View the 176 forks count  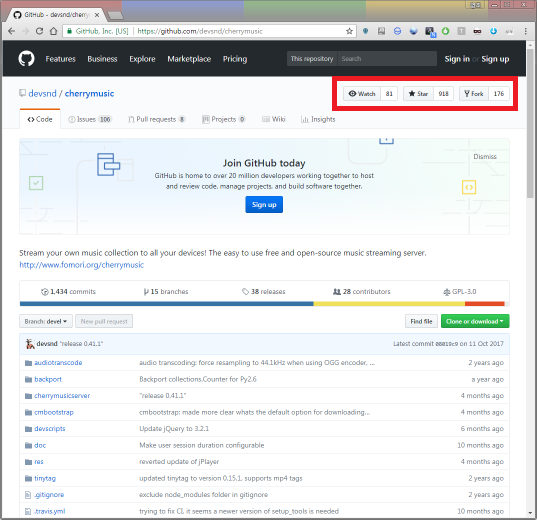pos(499,94)
